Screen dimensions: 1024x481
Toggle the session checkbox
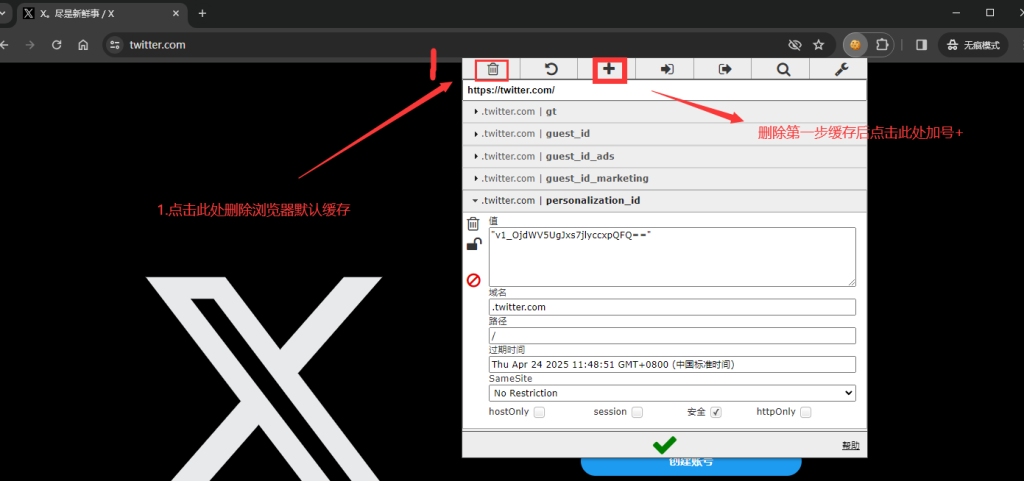(637, 412)
